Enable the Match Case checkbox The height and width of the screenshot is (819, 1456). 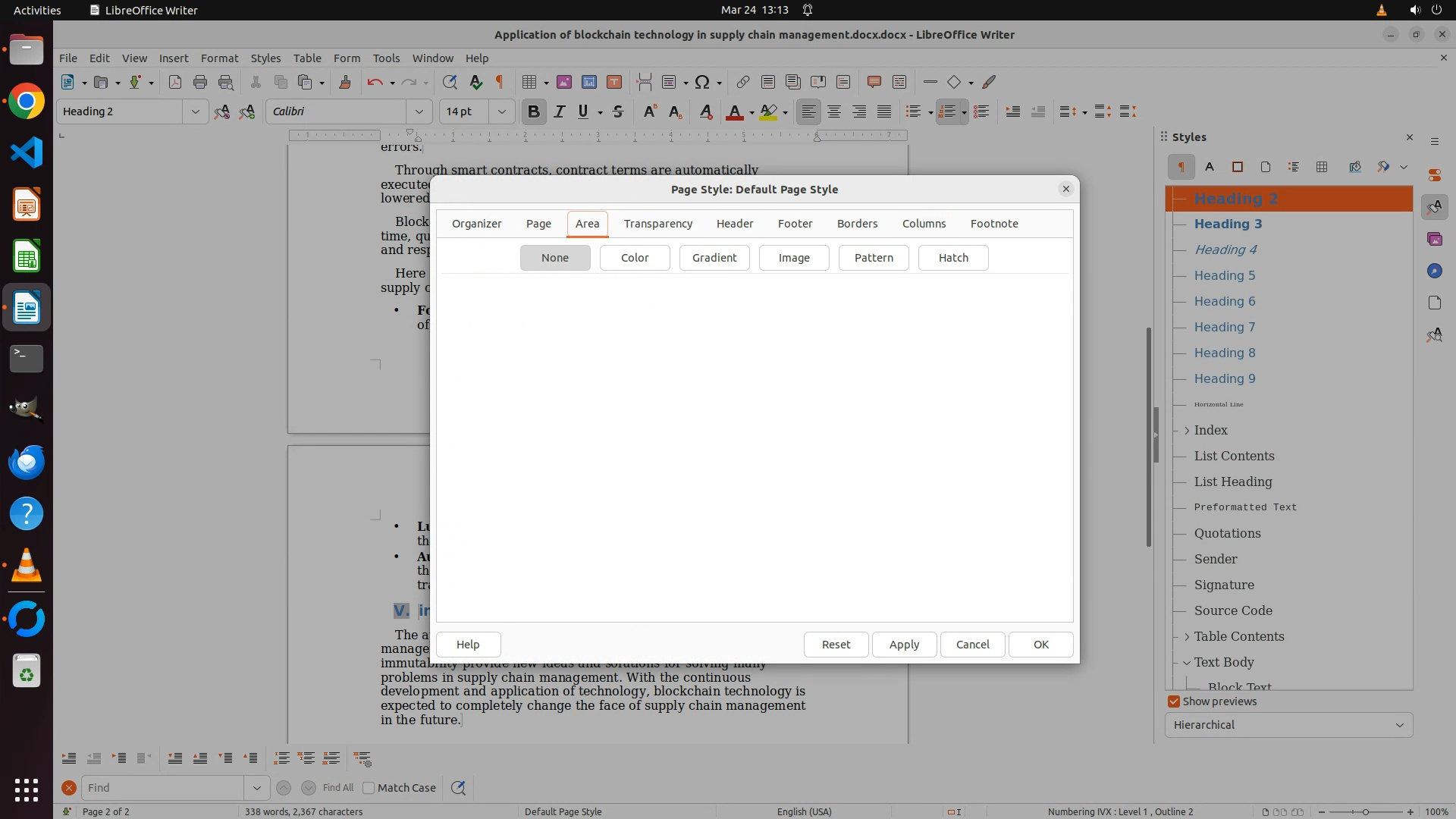pos(369,788)
